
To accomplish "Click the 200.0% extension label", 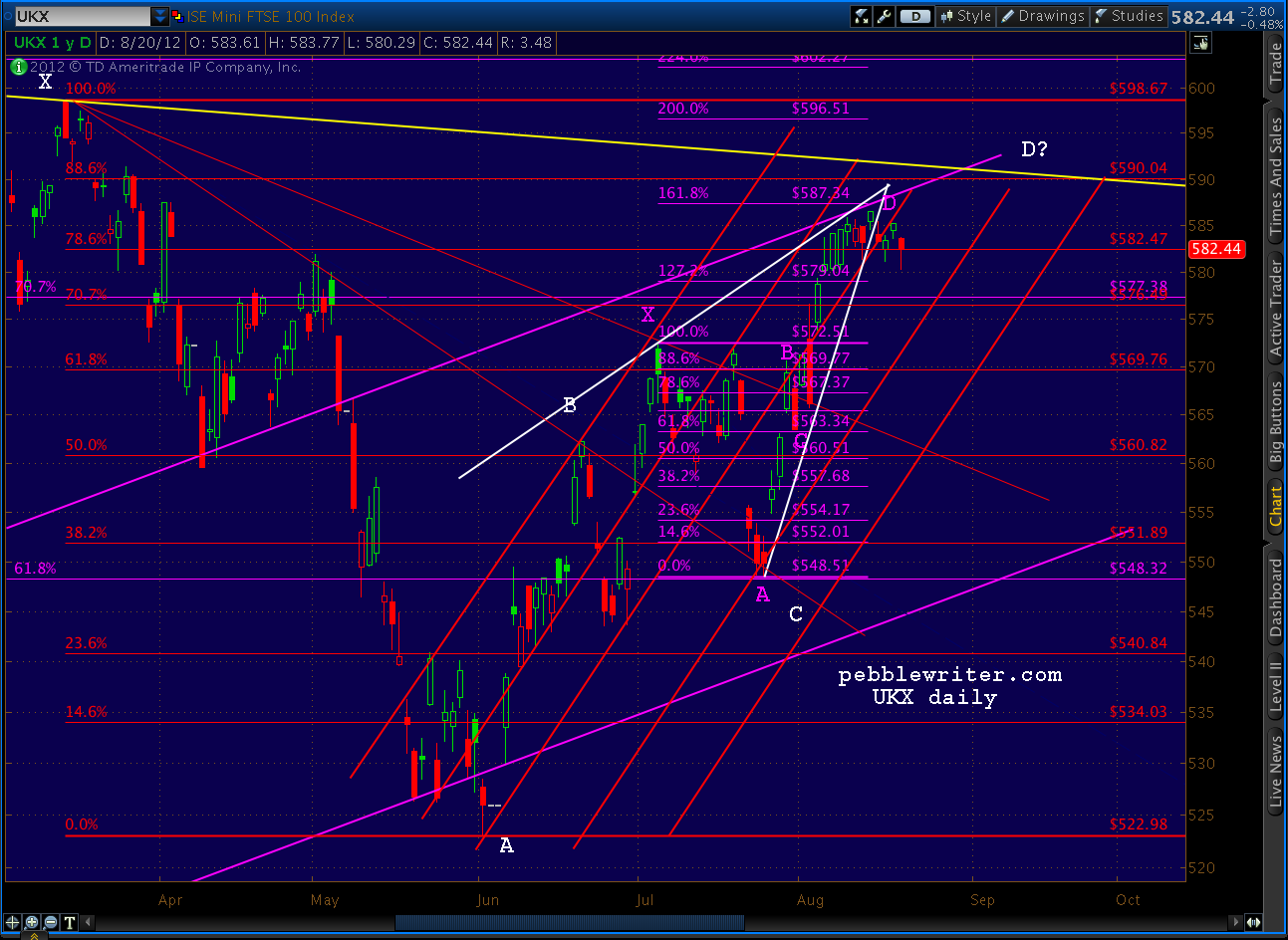I will pos(683,109).
